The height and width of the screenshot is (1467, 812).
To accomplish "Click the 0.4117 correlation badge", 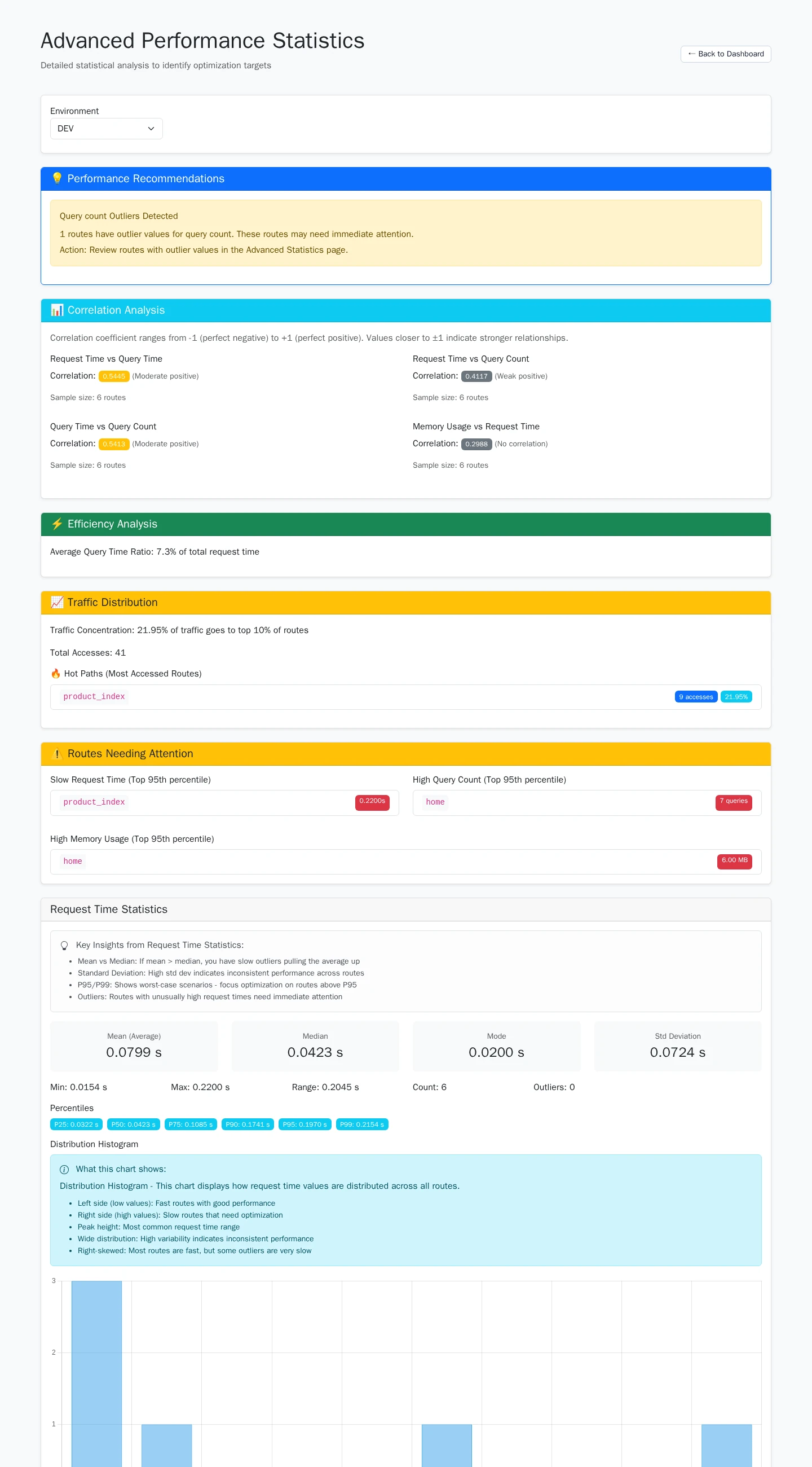I will [x=476, y=376].
